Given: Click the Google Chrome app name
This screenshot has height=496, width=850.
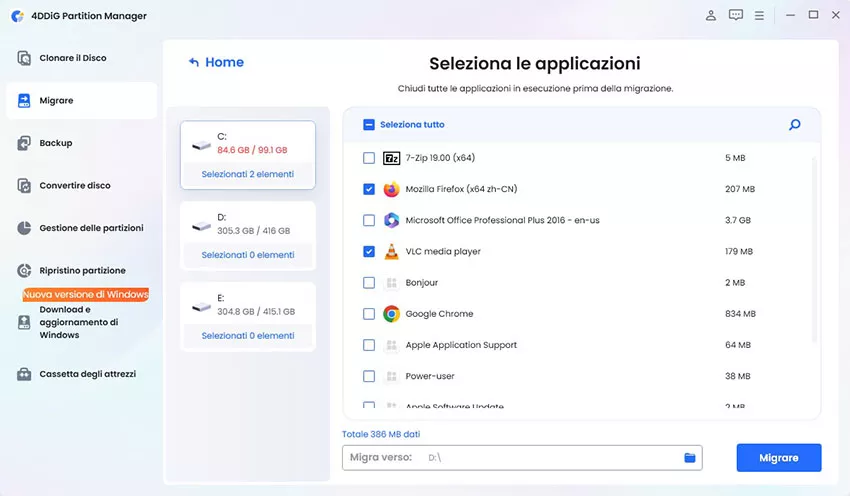Looking at the screenshot, I should point(439,314).
